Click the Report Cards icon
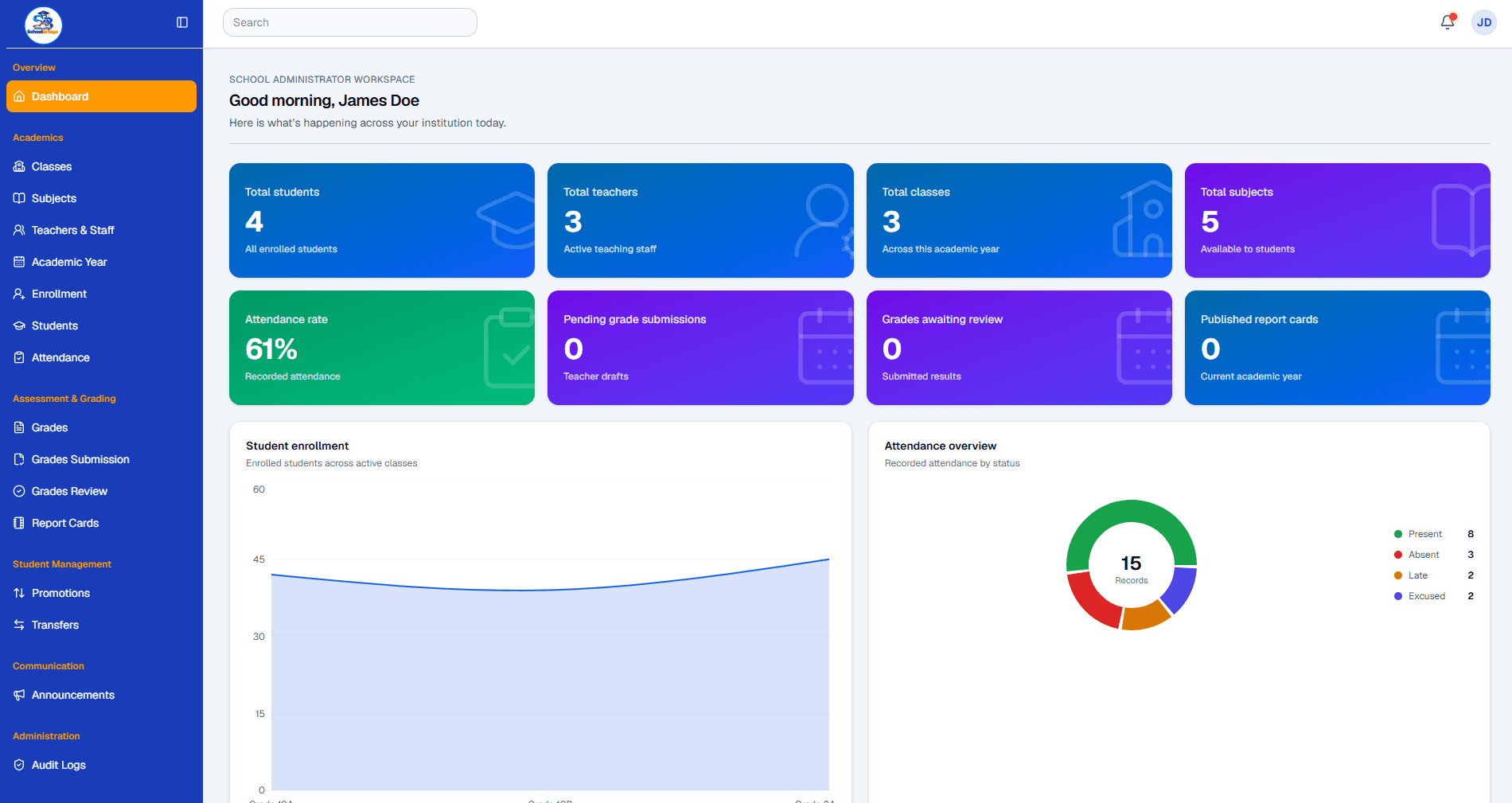The width and height of the screenshot is (1512, 803). pyautogui.click(x=19, y=523)
